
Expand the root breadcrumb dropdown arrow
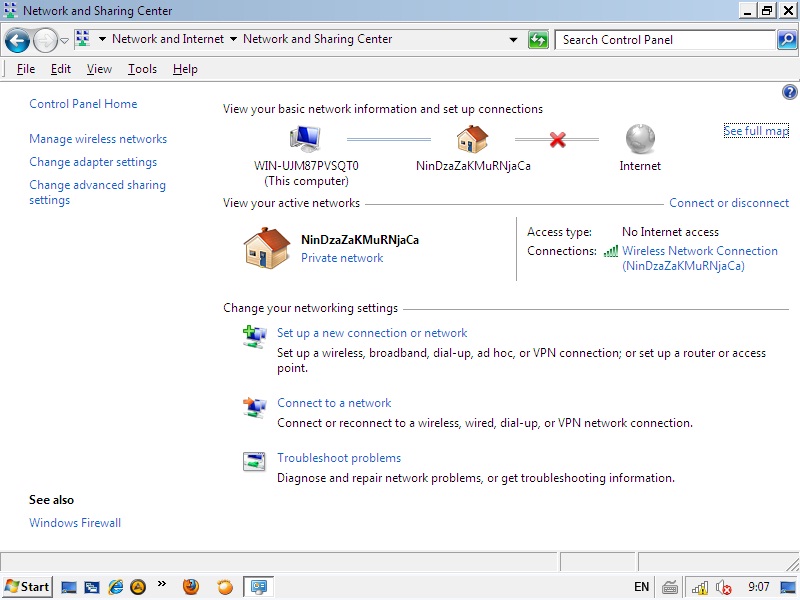(x=102, y=39)
